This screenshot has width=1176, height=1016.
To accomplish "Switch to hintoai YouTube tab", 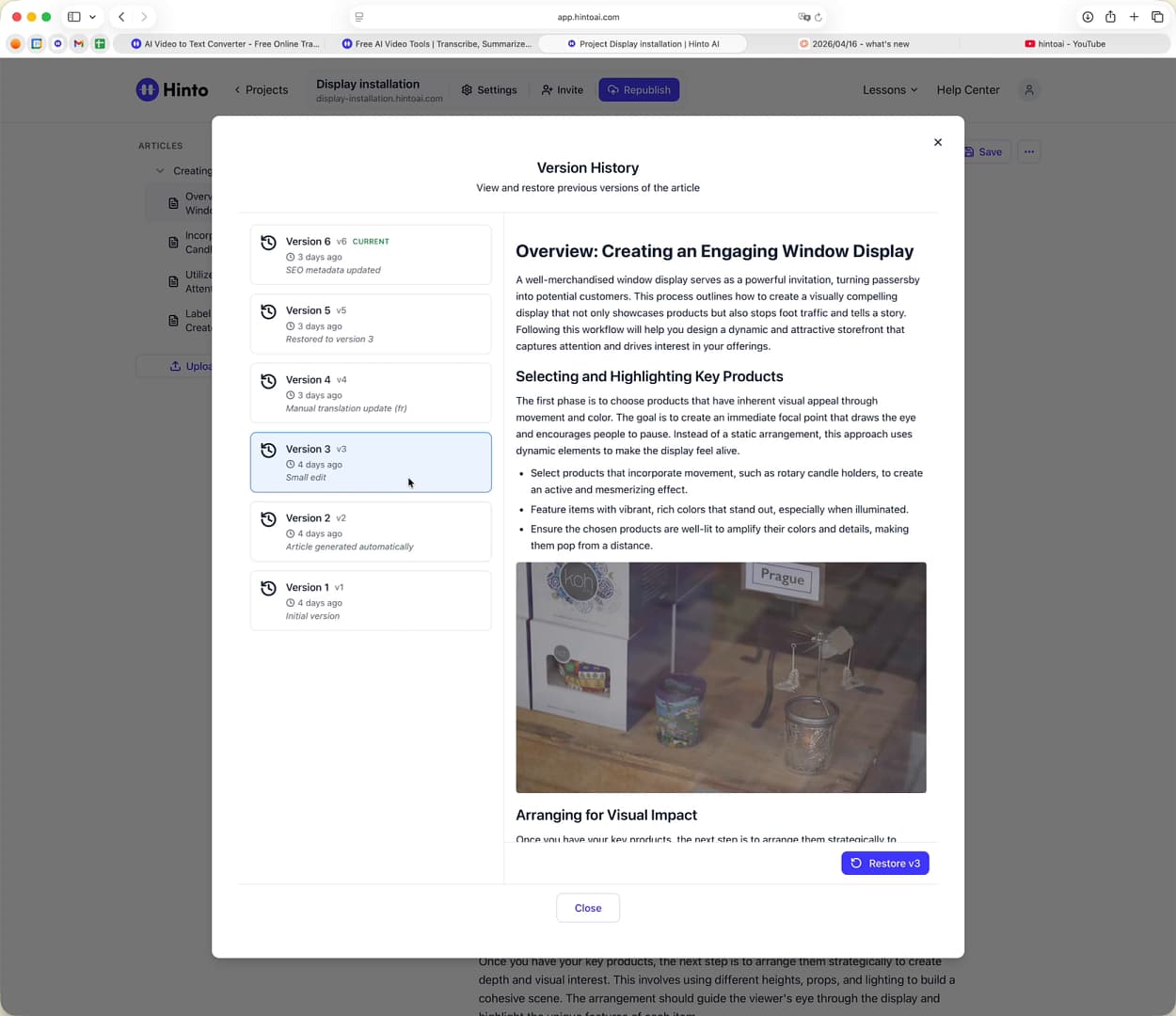I will 1065,43.
